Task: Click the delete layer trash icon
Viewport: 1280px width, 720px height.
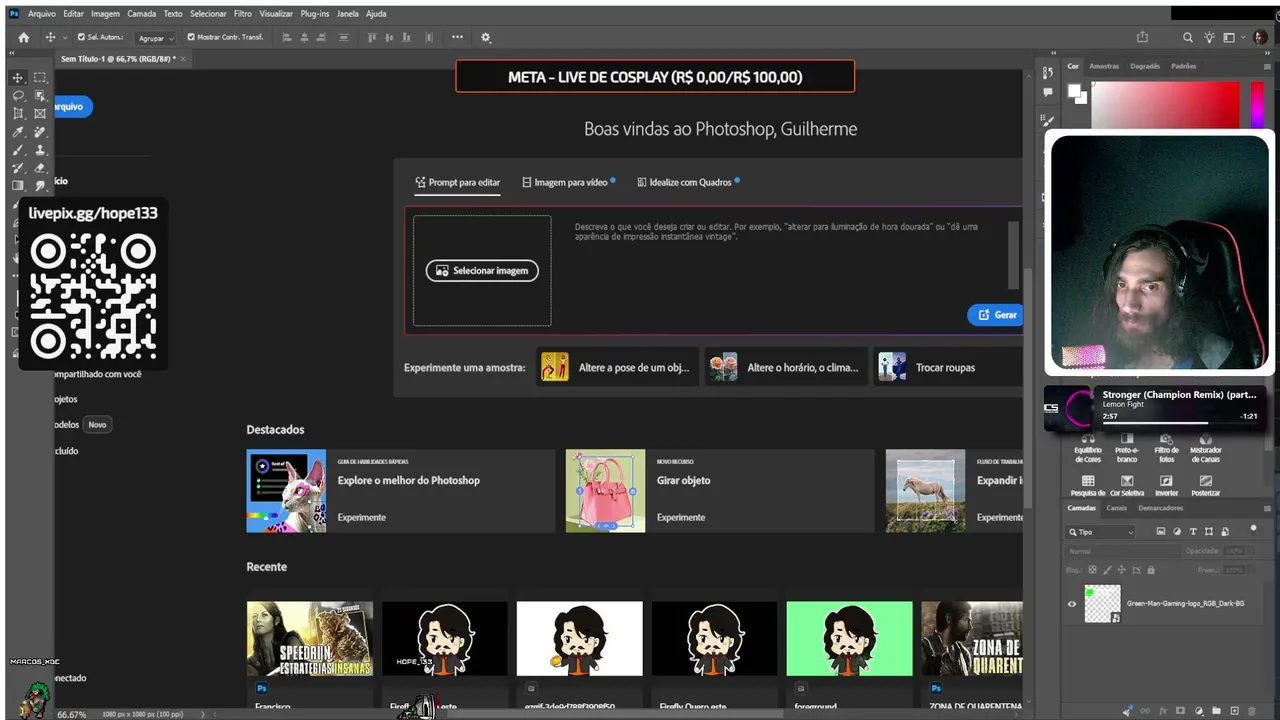Action: 1252,711
